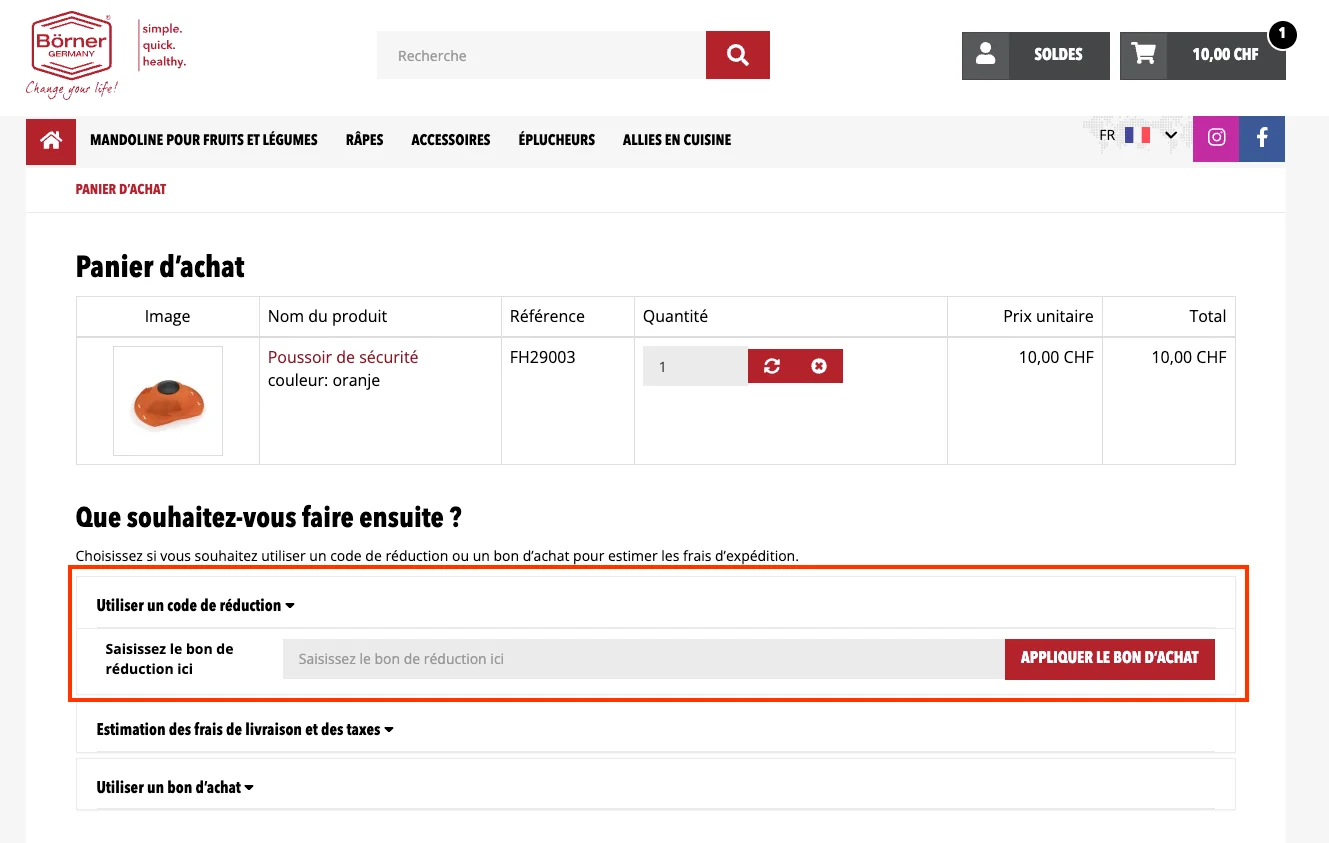Open the Facebook icon link

[x=1262, y=139]
